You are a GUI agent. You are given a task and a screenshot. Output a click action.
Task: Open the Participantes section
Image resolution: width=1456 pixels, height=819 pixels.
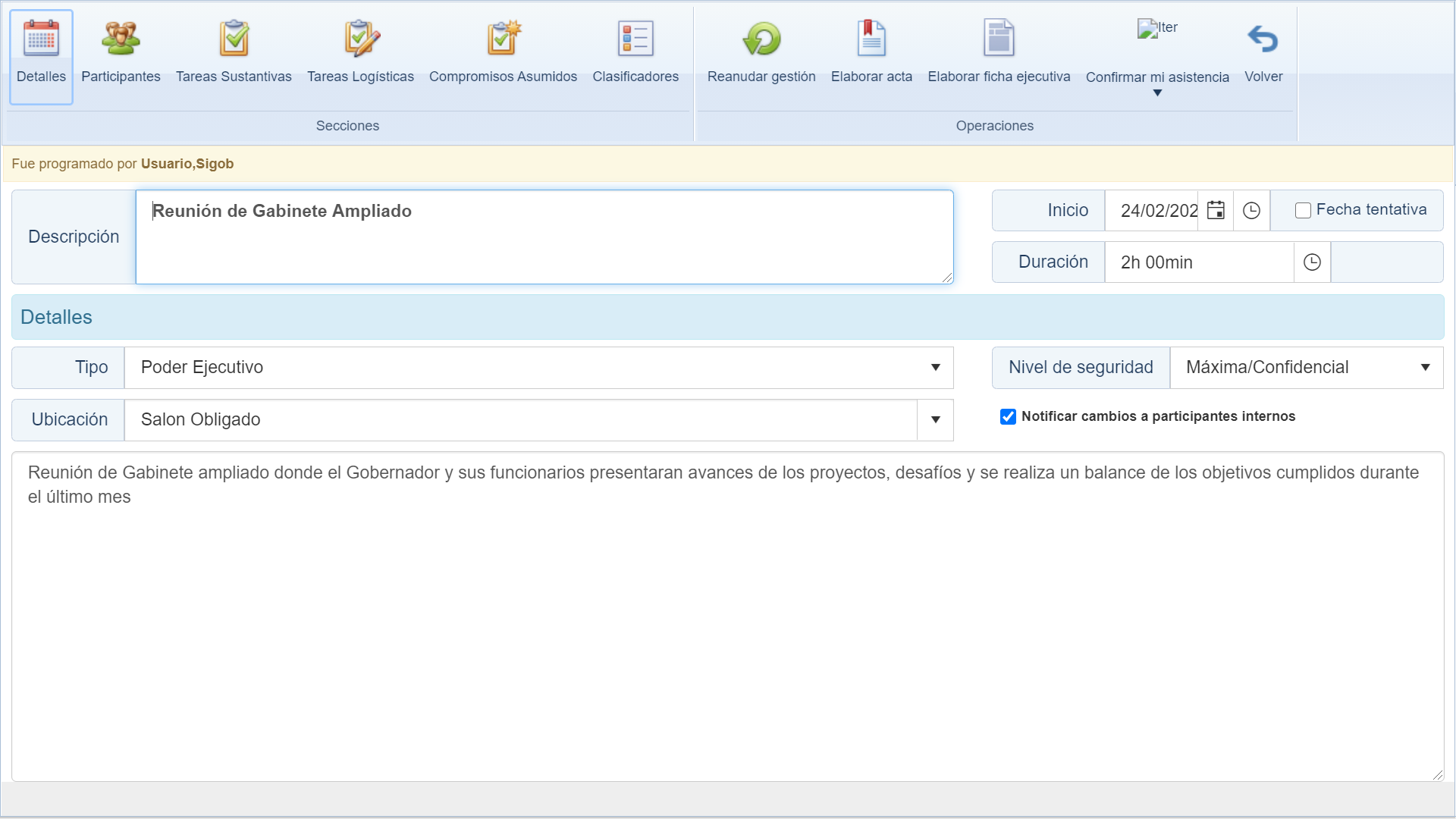tap(121, 56)
